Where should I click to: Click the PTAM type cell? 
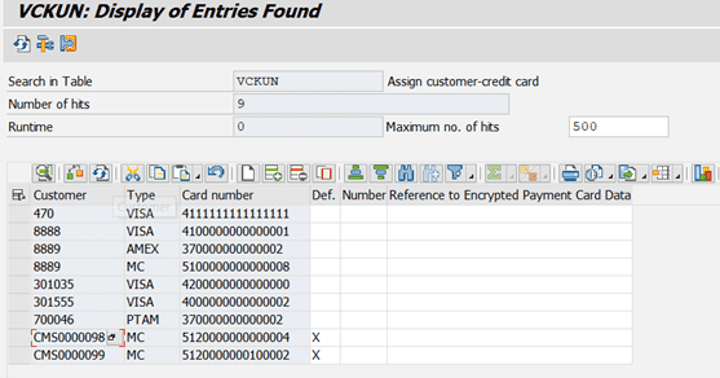152,320
